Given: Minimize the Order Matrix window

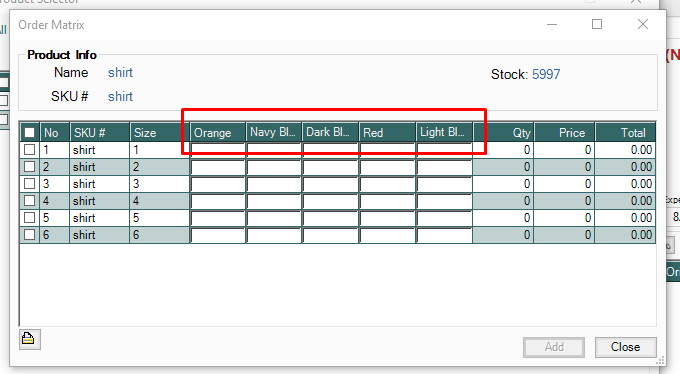Looking at the screenshot, I should (x=552, y=24).
